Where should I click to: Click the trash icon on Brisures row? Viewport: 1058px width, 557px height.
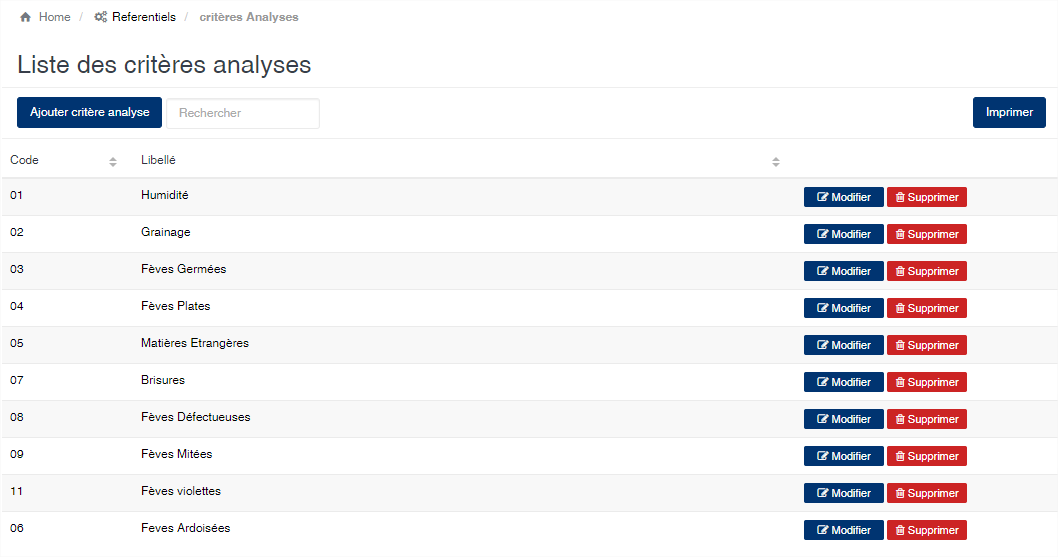coord(900,382)
